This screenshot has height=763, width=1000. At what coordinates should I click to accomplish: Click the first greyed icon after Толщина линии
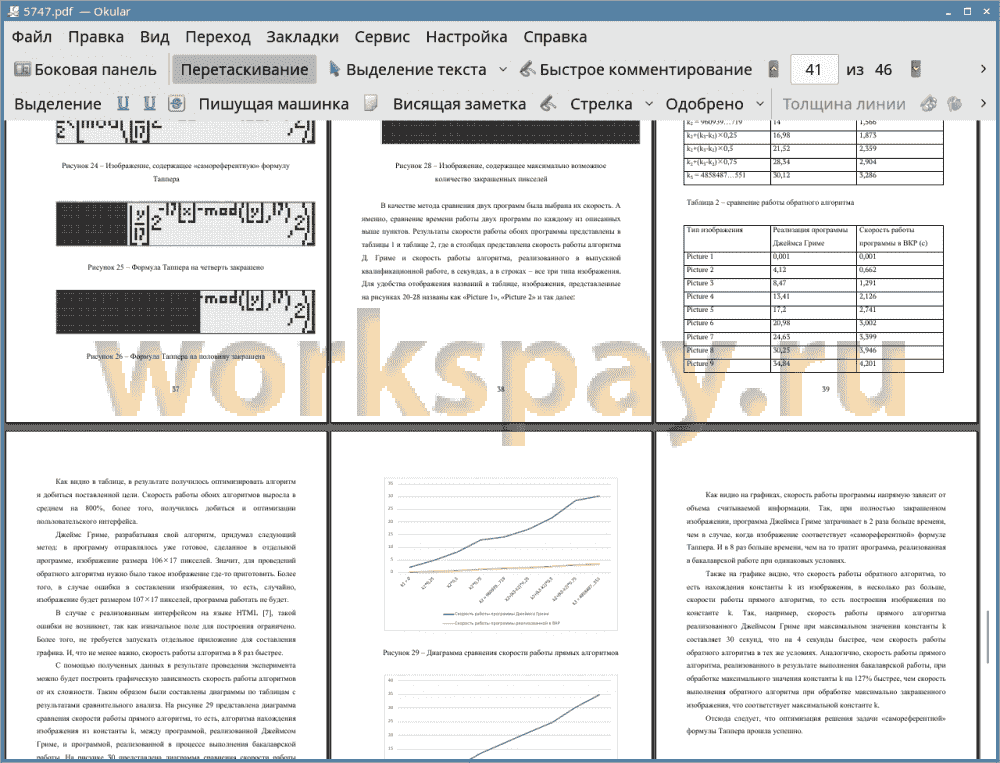click(929, 103)
